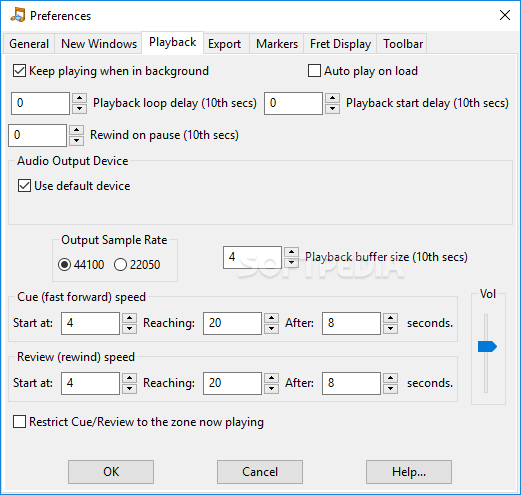Click Cue speed After field
This screenshot has height=495, width=521.
pos(351,323)
